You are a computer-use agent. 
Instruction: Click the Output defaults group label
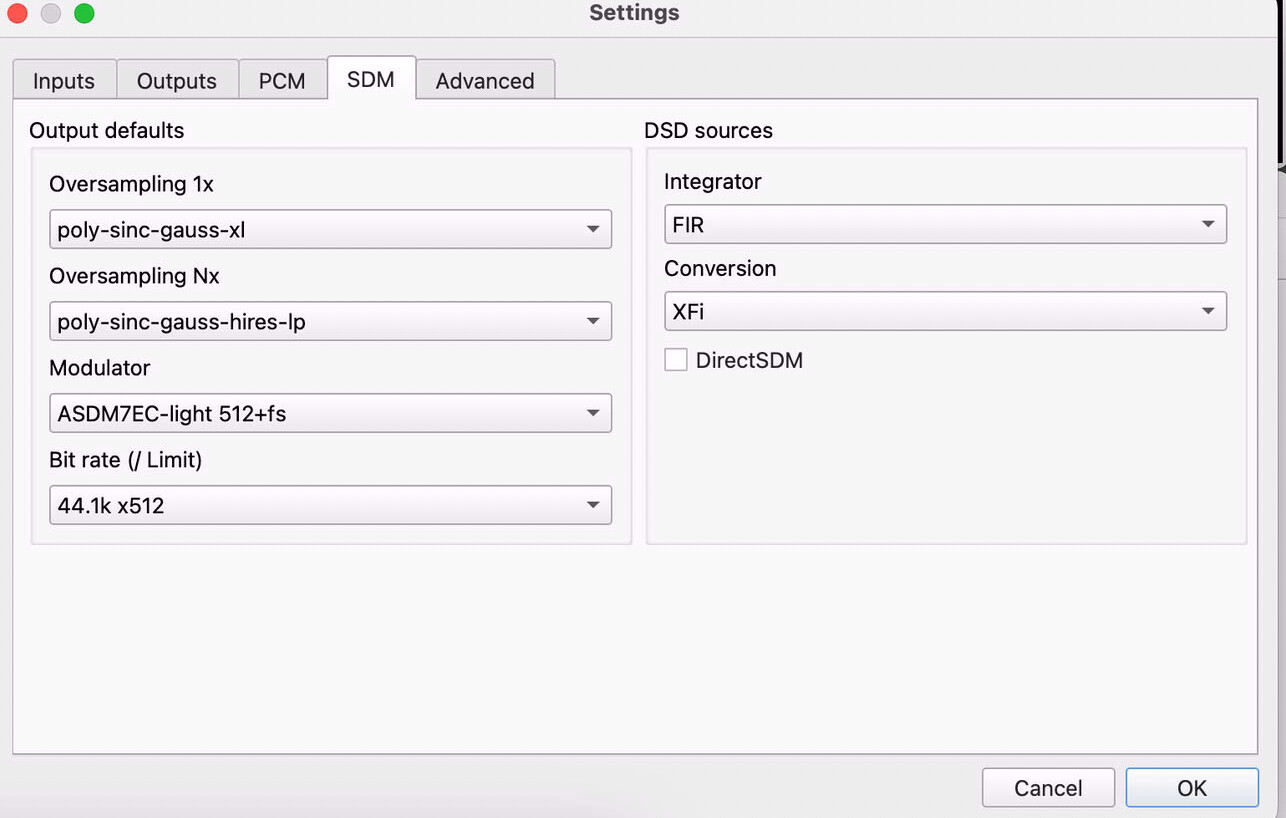pos(107,130)
